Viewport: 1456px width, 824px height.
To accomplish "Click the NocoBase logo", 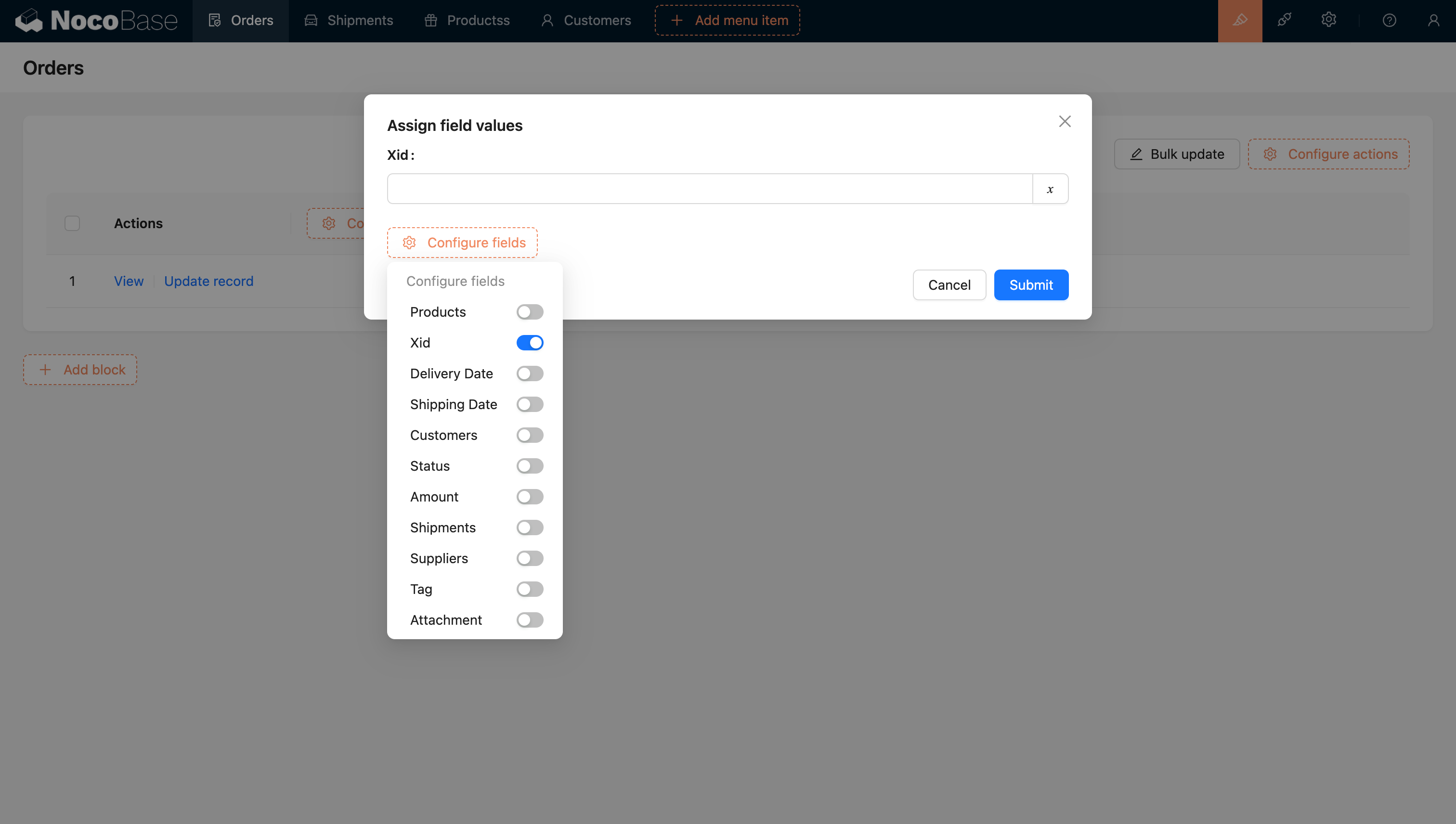I will (x=96, y=20).
